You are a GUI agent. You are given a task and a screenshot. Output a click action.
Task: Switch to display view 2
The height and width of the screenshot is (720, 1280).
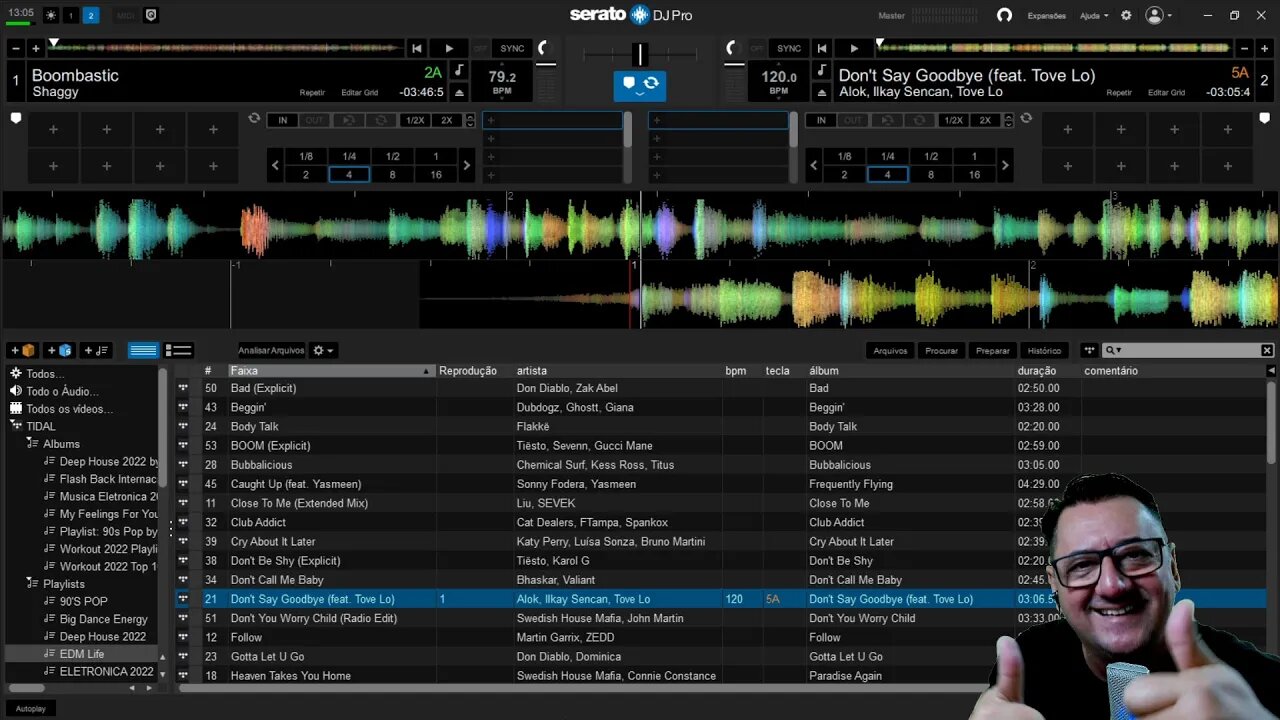[91, 15]
